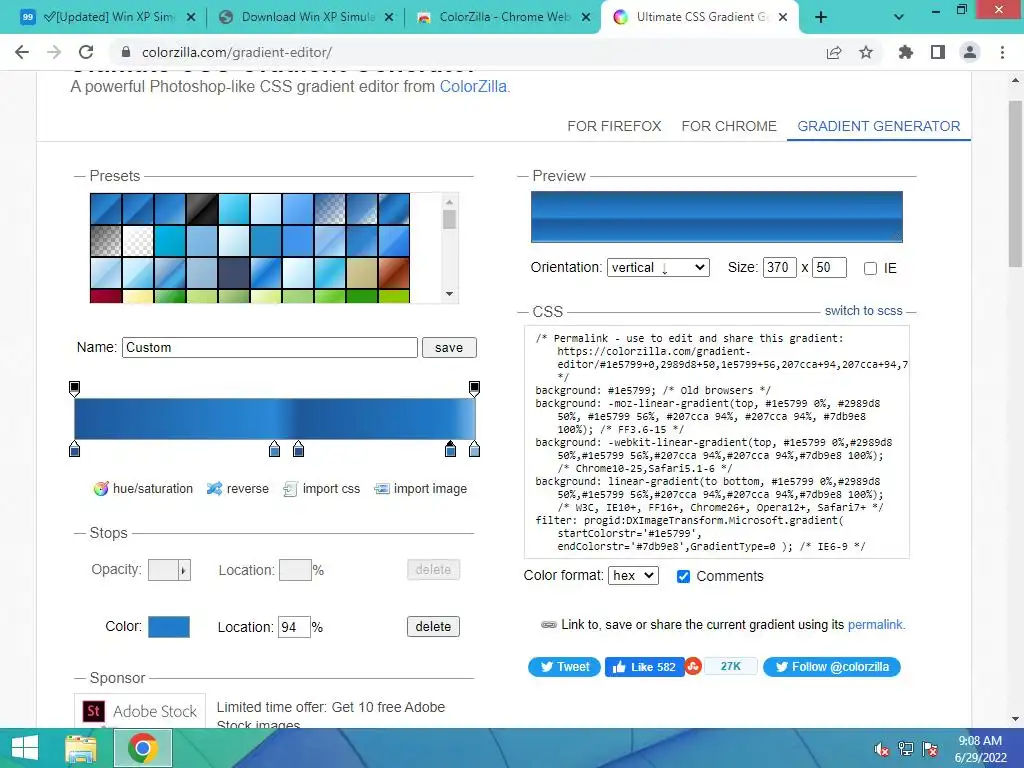Switch to Win XP Simulator Updated tab
1024x768 pixels.
[108, 18]
